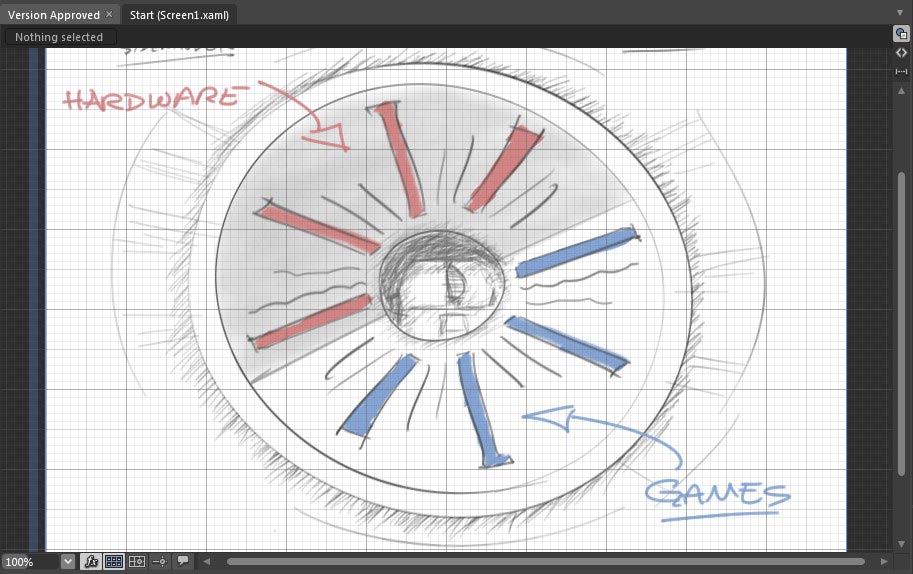Viewport: 913px width, 574px height.
Task: Switch to the Start (Screen1.xaml) tab
Action: tap(179, 15)
